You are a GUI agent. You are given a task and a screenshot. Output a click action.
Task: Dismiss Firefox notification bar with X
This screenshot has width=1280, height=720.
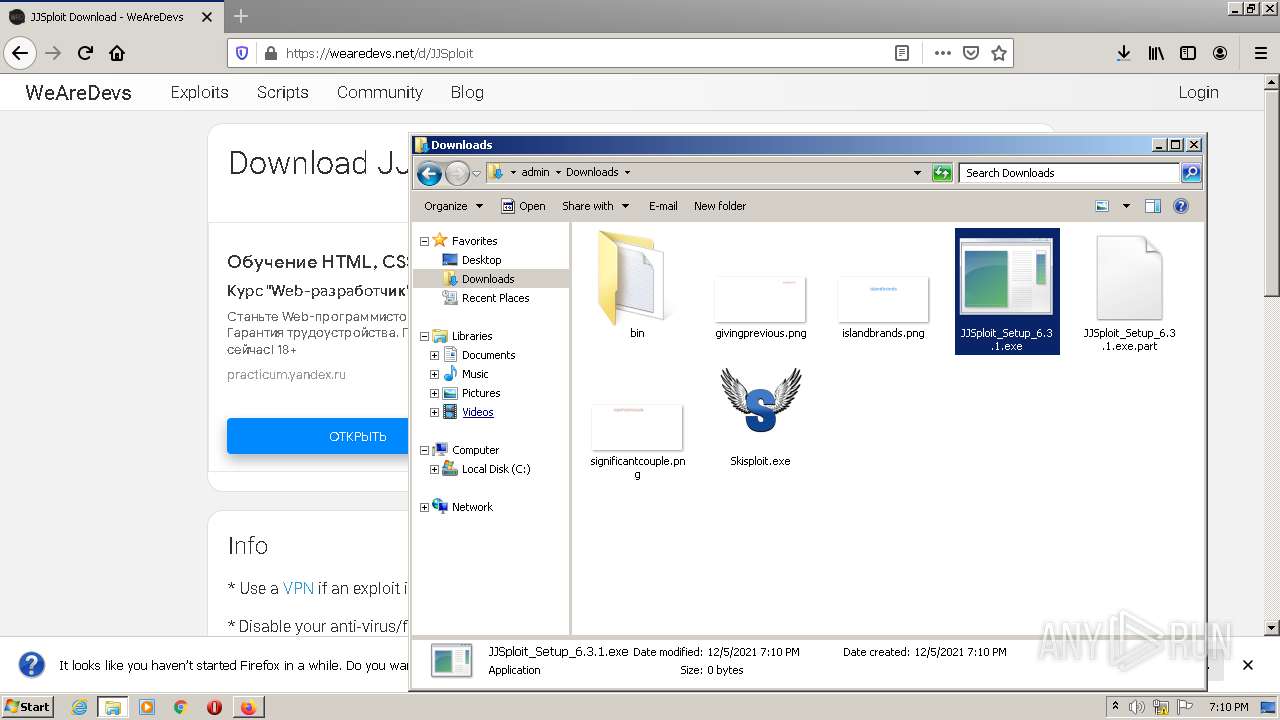pyautogui.click(x=1247, y=665)
